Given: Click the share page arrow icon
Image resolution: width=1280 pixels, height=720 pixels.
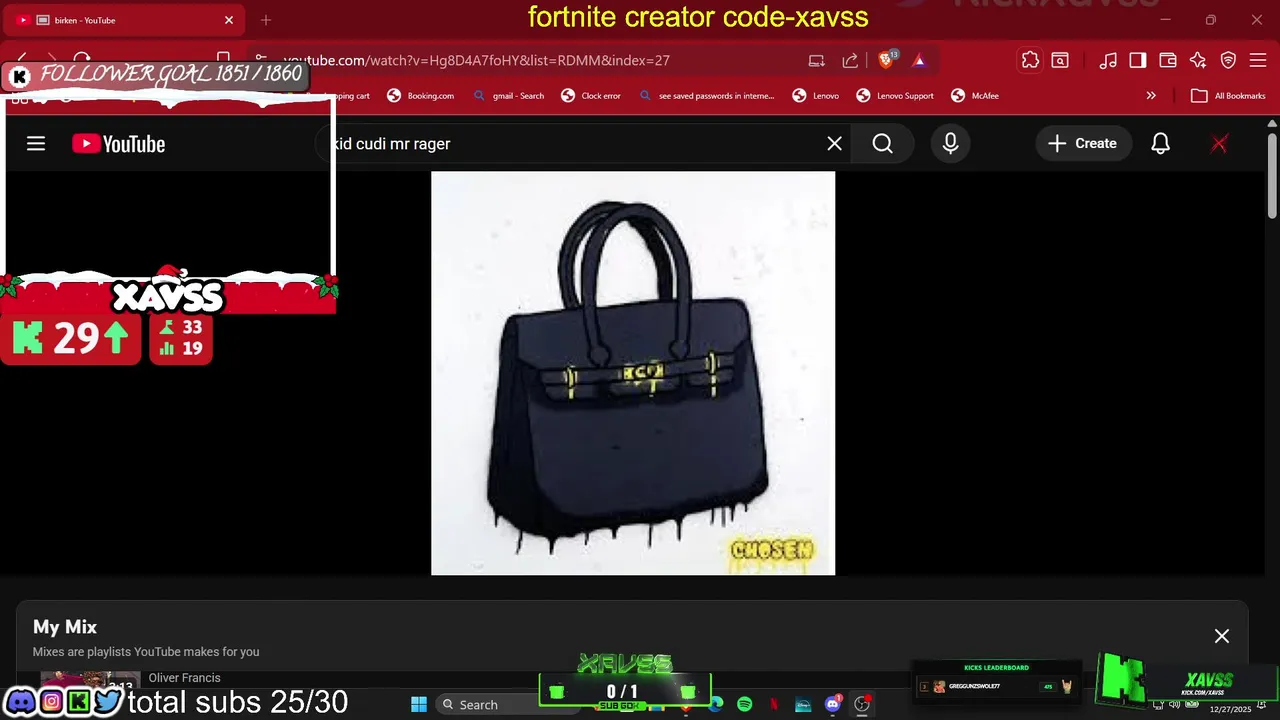Looking at the screenshot, I should (850, 60).
